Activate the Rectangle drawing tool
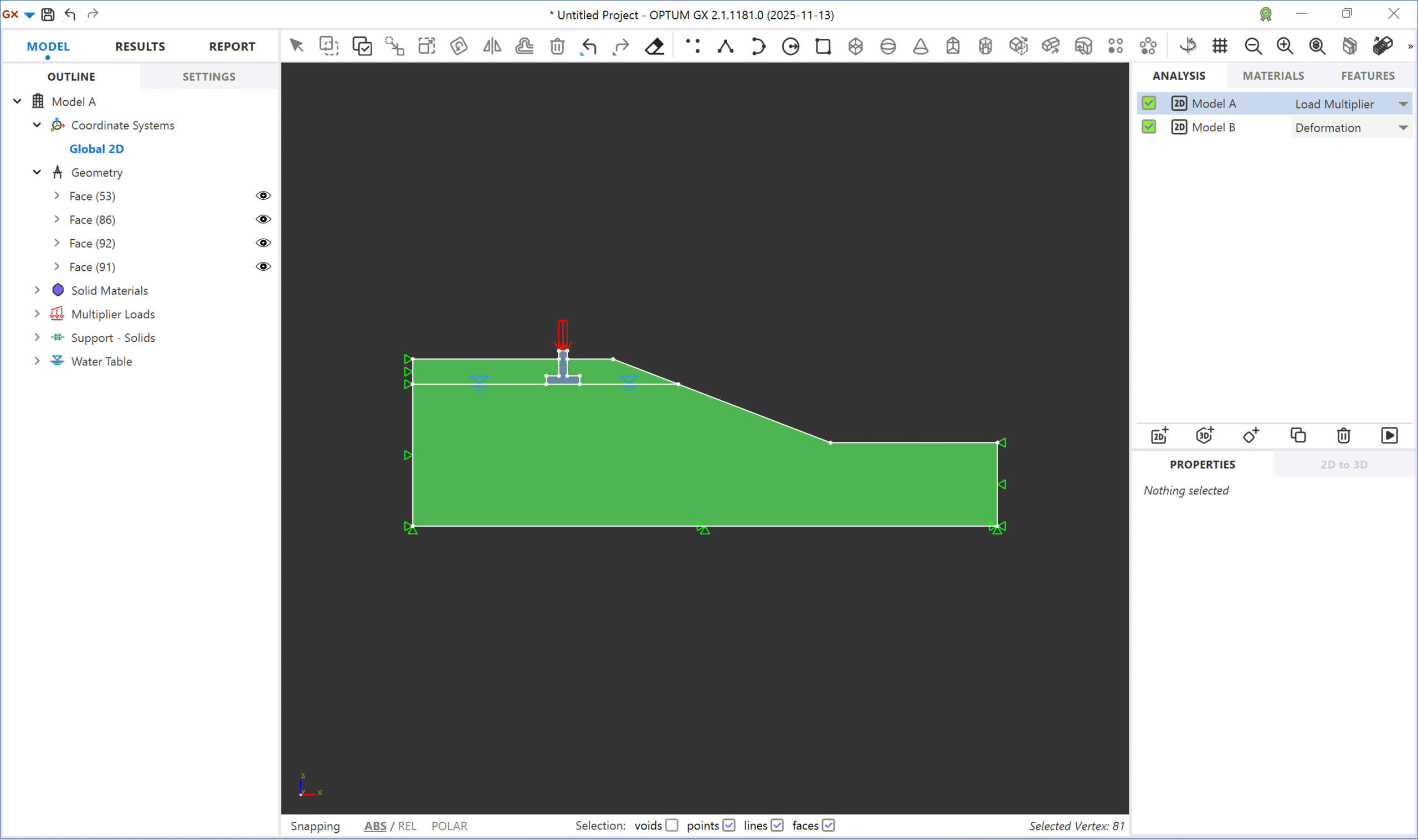The width and height of the screenshot is (1418, 840). [823, 47]
